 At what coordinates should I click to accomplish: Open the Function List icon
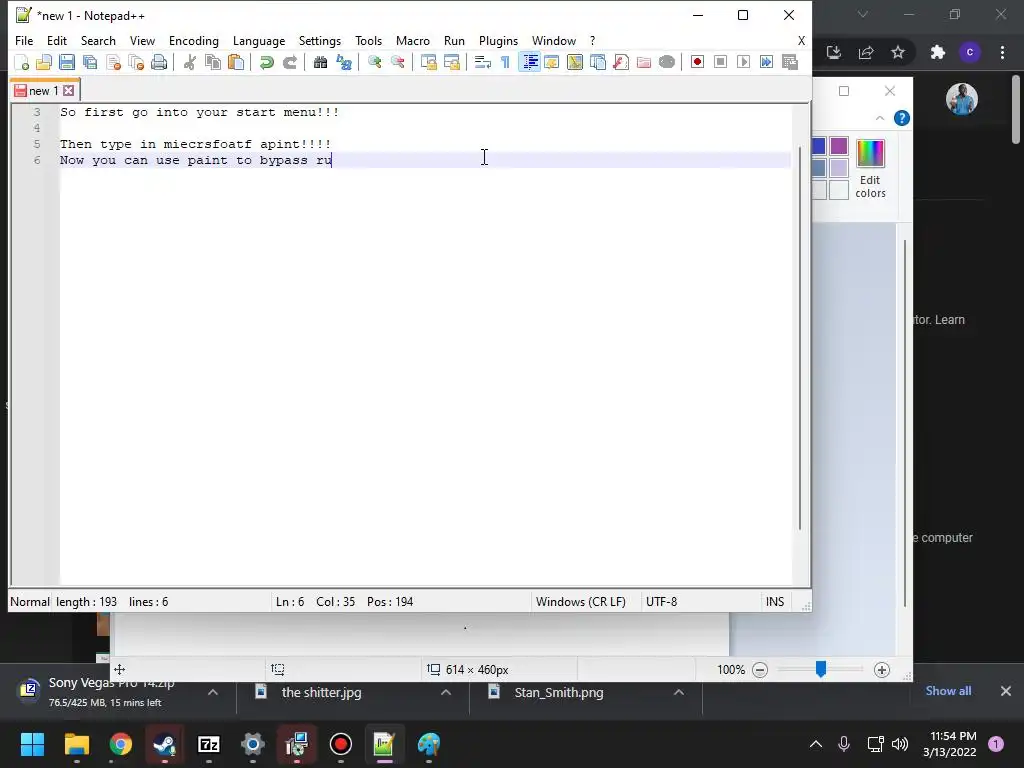click(x=620, y=62)
